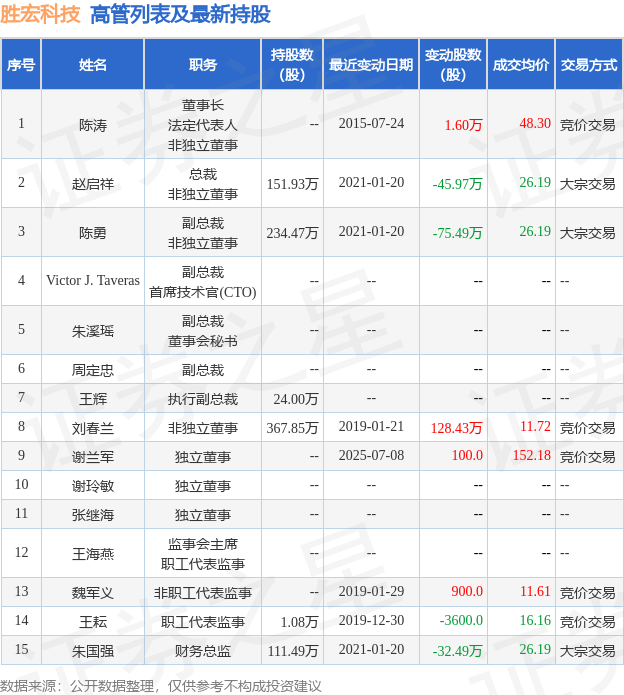Click change amount 128.43万
624x695 pixels.
tap(456, 428)
